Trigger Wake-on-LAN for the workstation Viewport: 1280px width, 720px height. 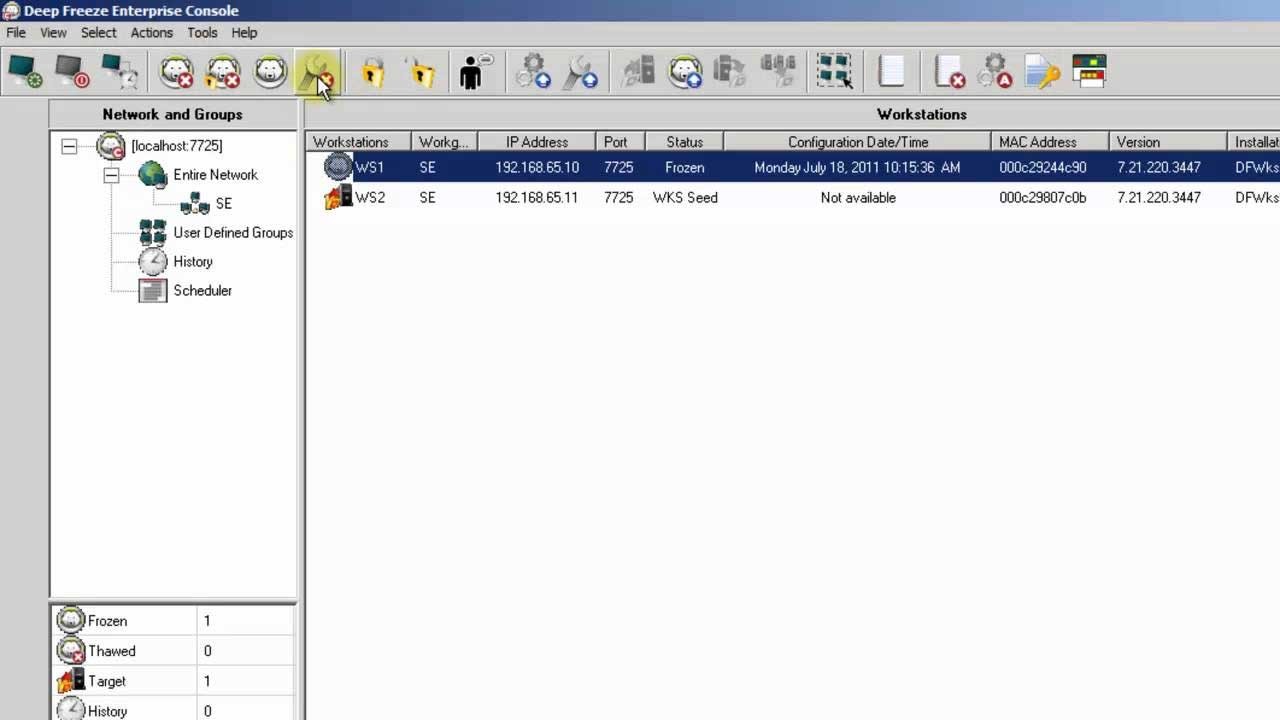[25, 71]
